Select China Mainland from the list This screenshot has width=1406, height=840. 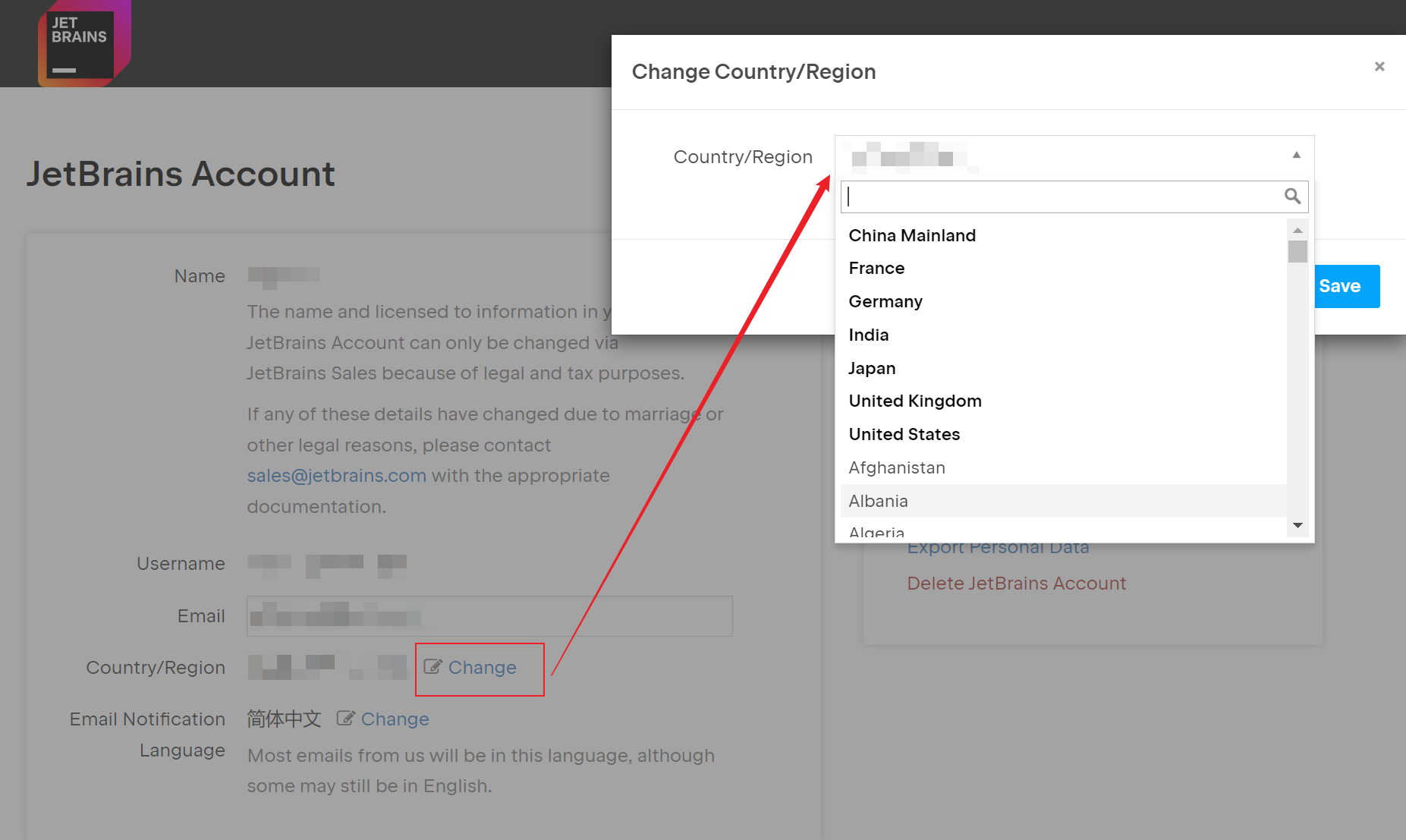[1063, 235]
